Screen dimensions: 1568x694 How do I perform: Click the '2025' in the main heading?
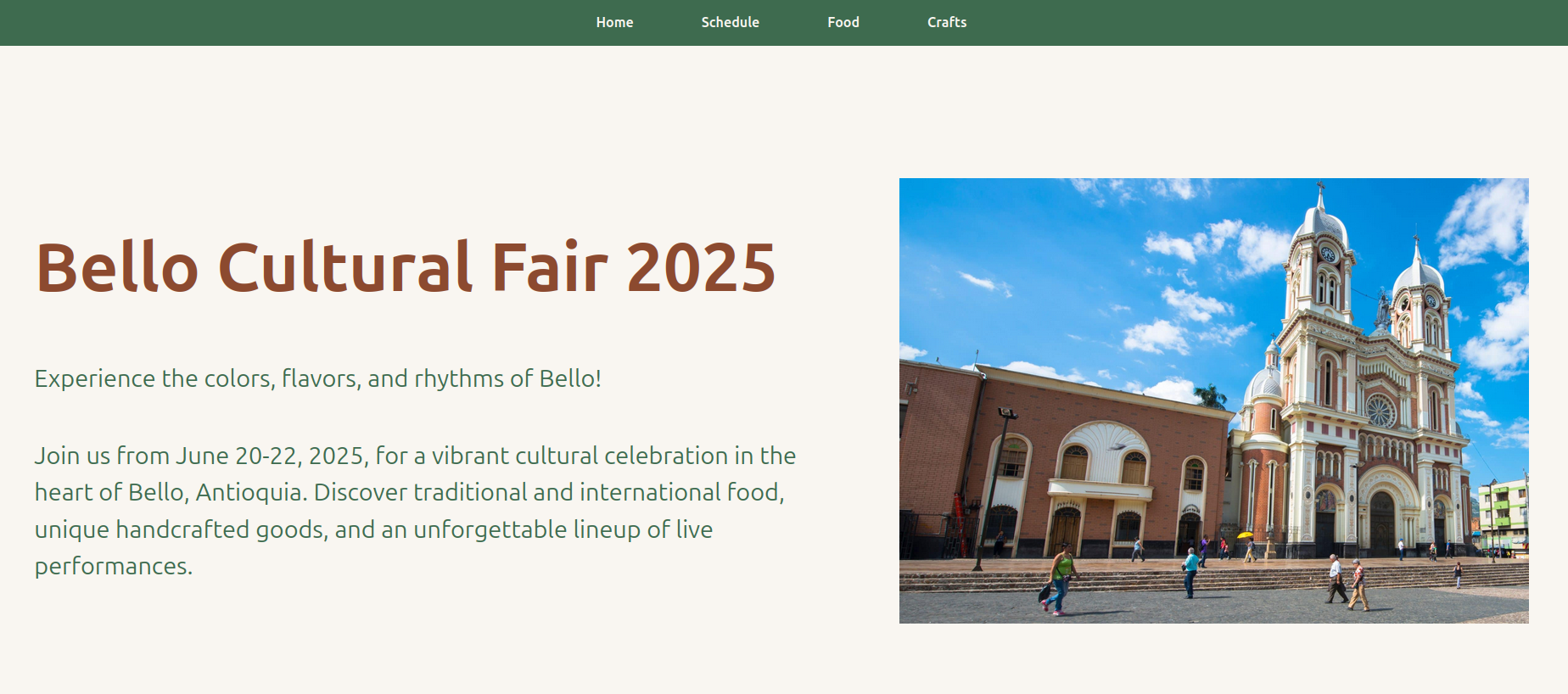[x=701, y=267]
